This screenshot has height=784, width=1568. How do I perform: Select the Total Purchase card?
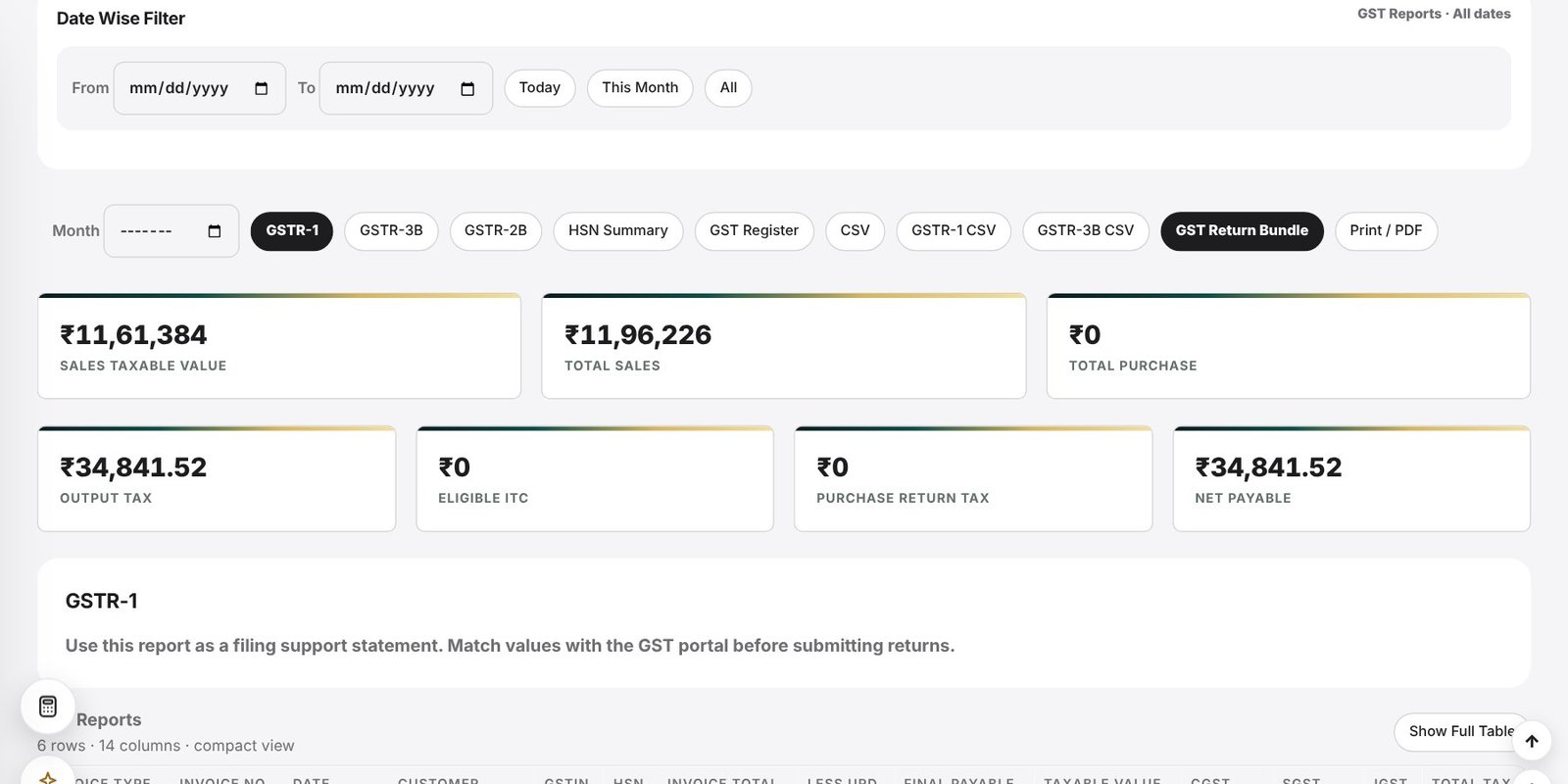coord(1289,346)
